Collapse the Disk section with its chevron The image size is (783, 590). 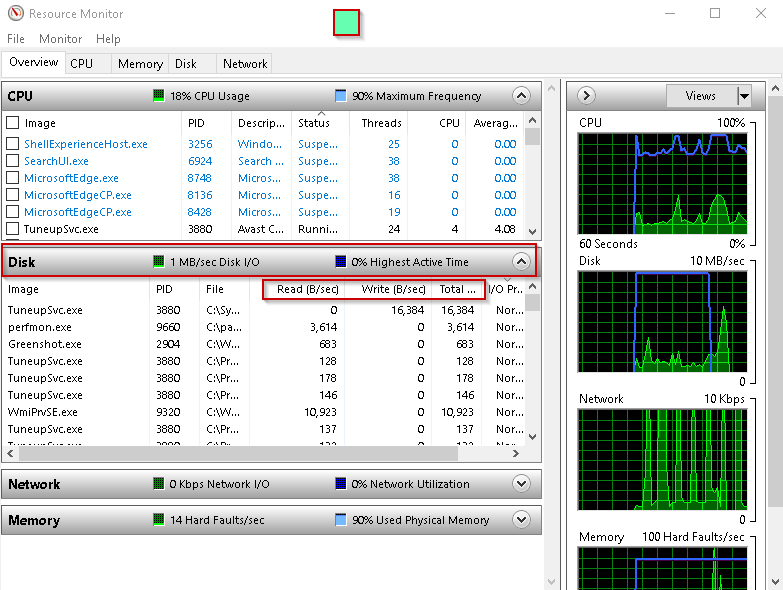521,261
